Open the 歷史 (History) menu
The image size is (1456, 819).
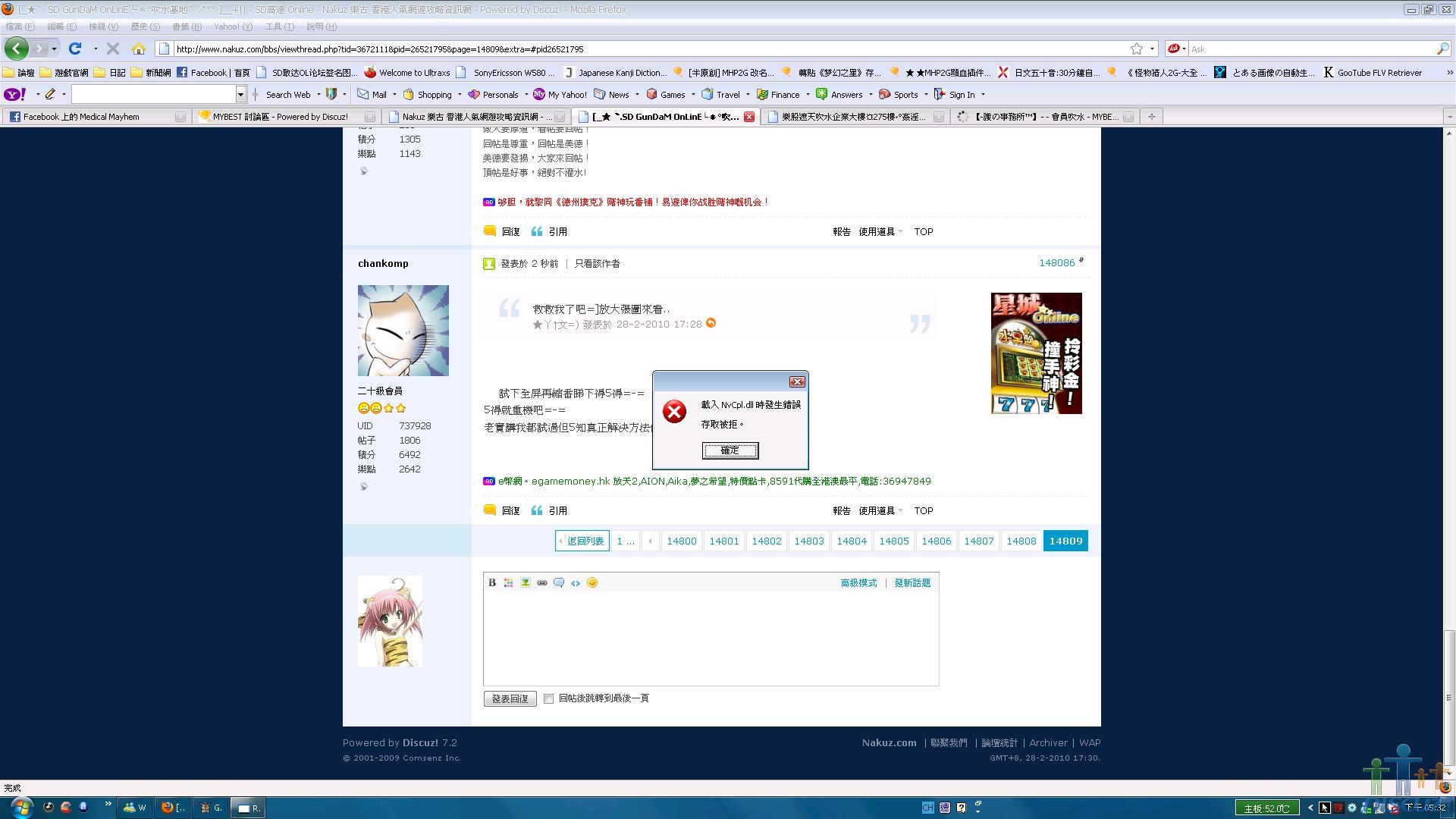tap(146, 27)
